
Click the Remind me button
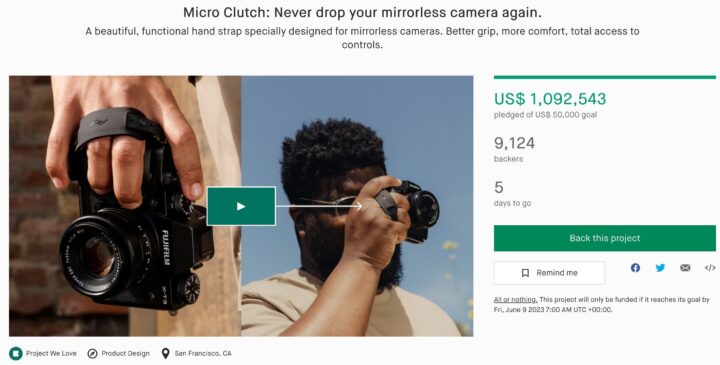[550, 273]
